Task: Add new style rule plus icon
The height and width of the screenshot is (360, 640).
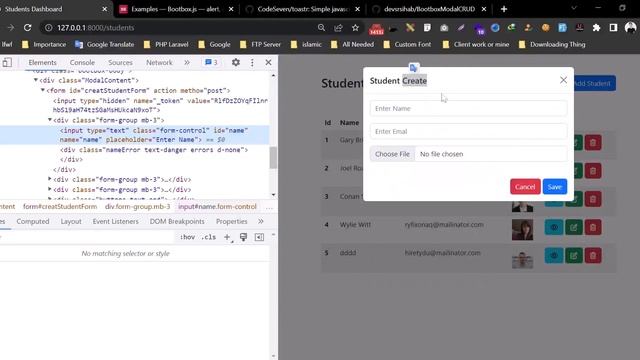Action: tap(227, 237)
